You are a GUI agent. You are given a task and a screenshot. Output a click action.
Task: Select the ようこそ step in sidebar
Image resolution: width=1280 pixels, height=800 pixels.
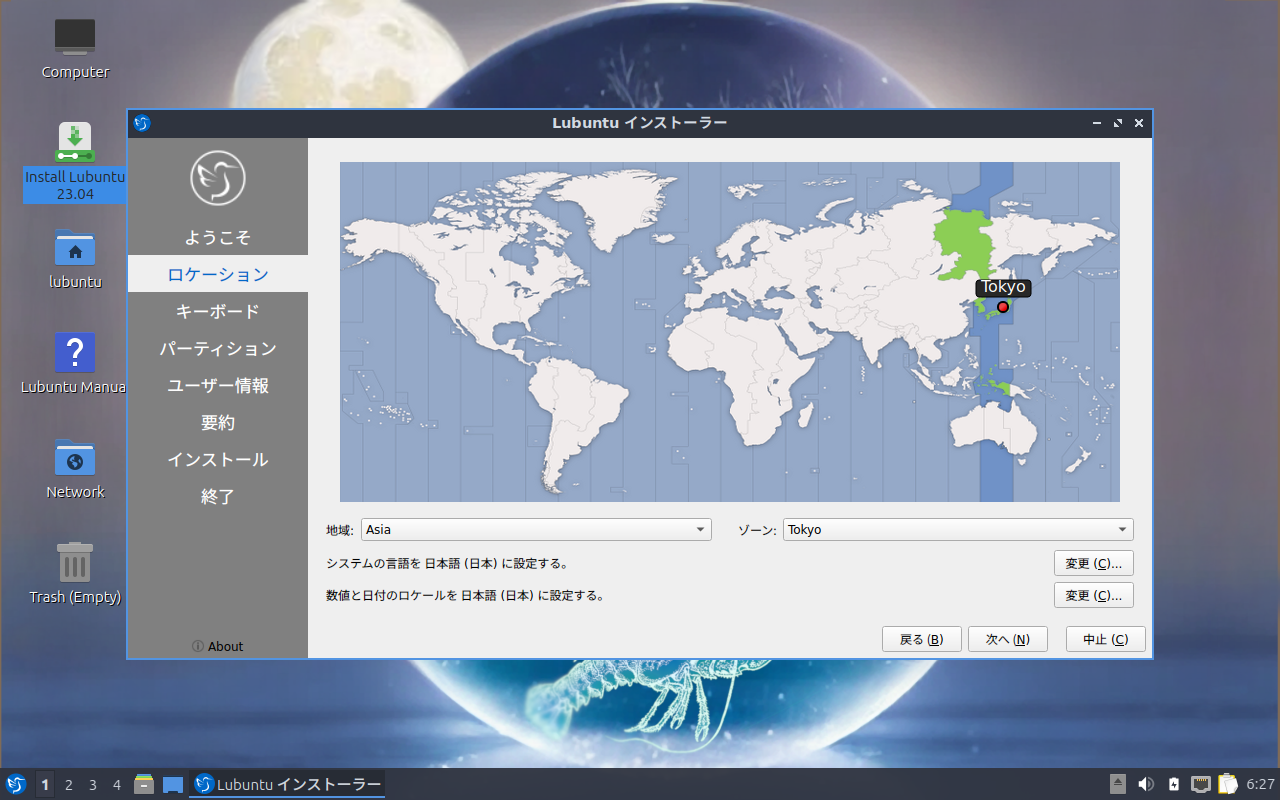pyautogui.click(x=218, y=237)
